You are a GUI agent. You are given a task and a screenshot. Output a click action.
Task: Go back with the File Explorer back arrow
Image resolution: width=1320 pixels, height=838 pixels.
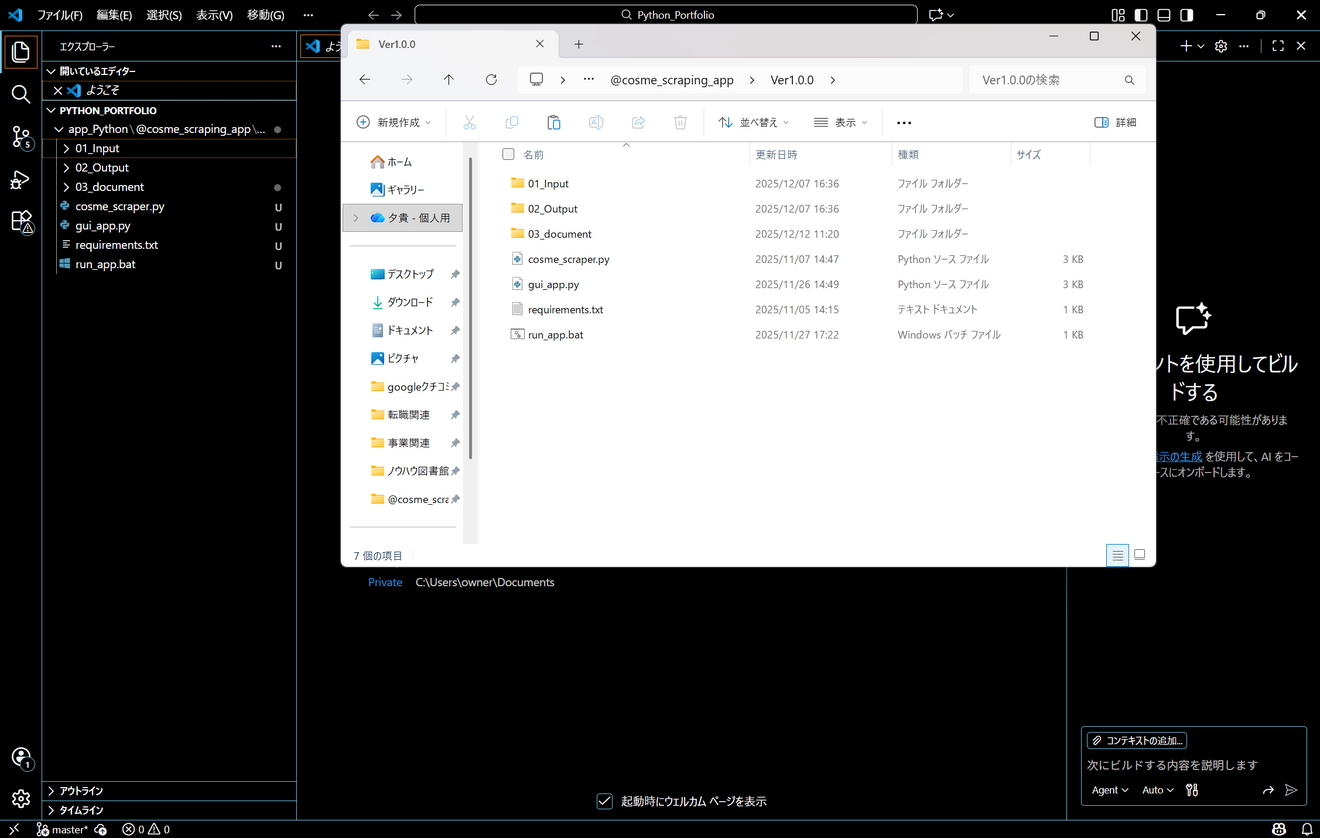tap(365, 80)
